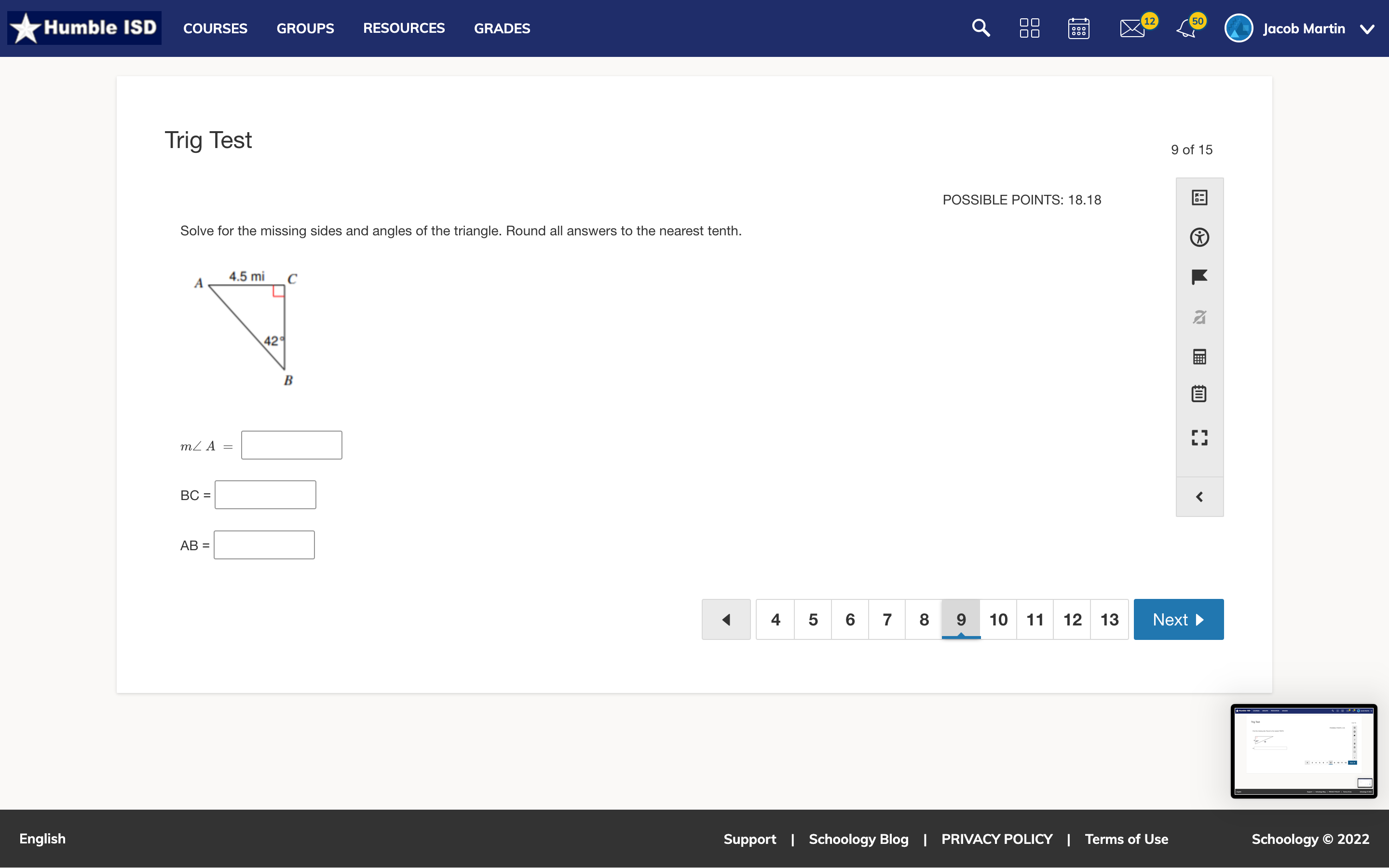The image size is (1389, 868).
Task: Open the GRADES menu
Action: [501, 28]
